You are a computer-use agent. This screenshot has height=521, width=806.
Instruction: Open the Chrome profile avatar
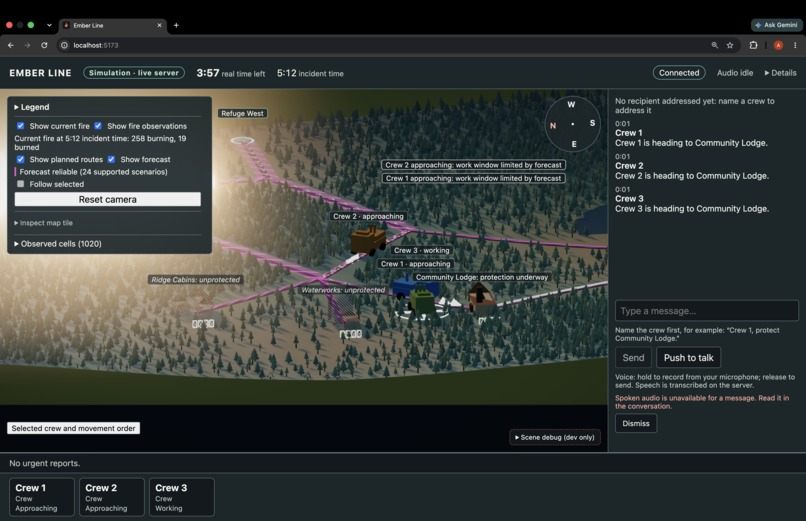point(778,45)
